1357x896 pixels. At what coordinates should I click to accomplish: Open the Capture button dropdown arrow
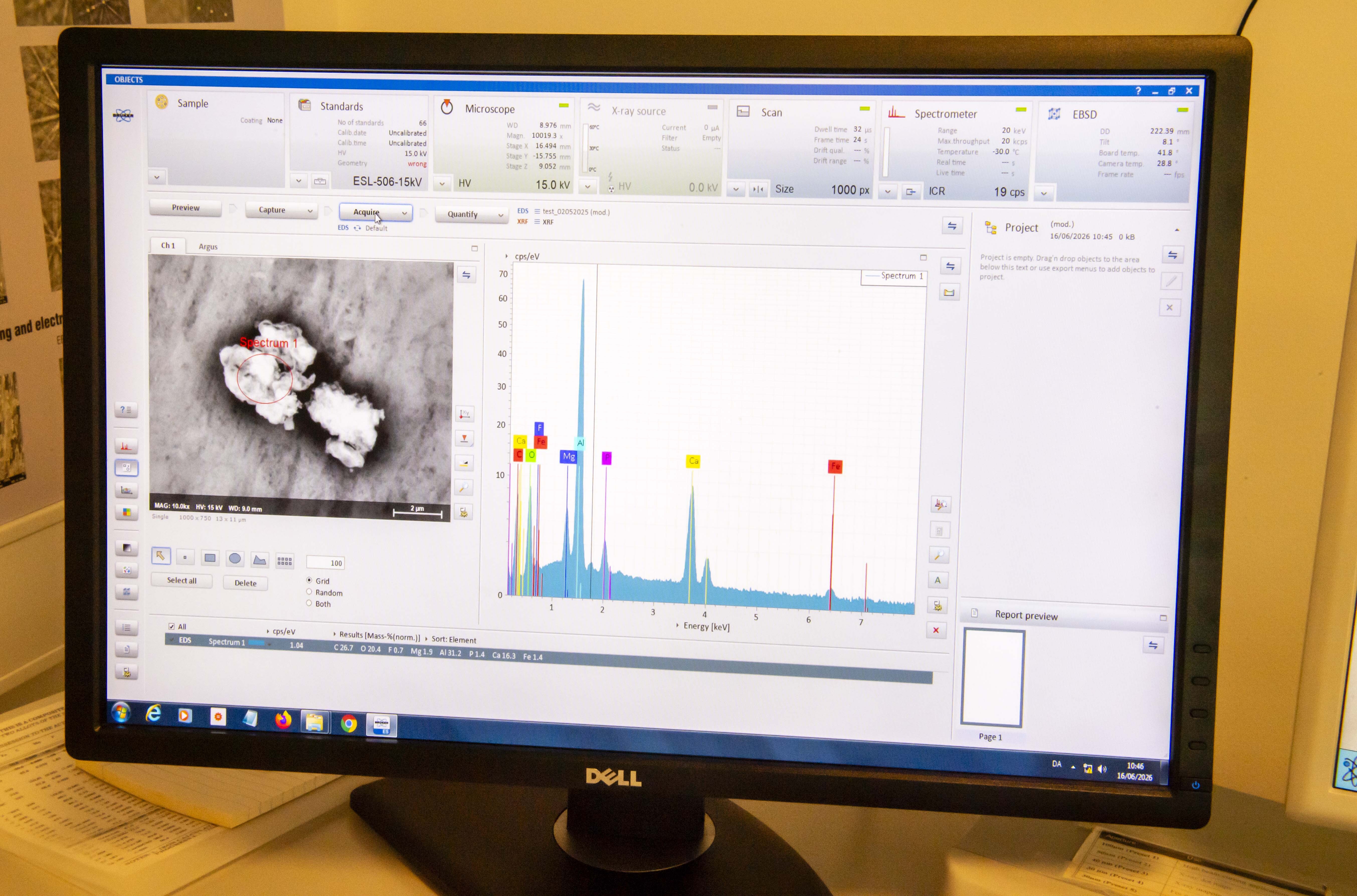[x=310, y=211]
